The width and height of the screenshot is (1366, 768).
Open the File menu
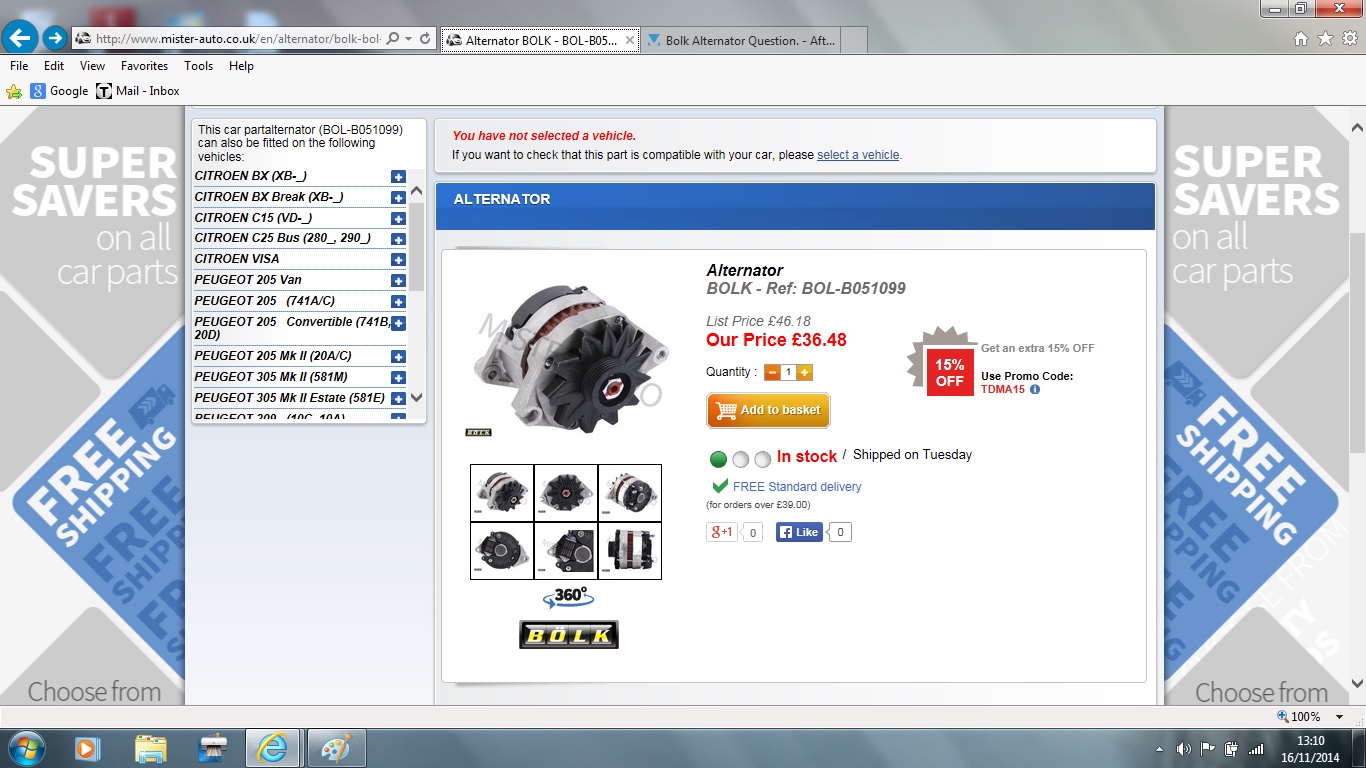19,66
